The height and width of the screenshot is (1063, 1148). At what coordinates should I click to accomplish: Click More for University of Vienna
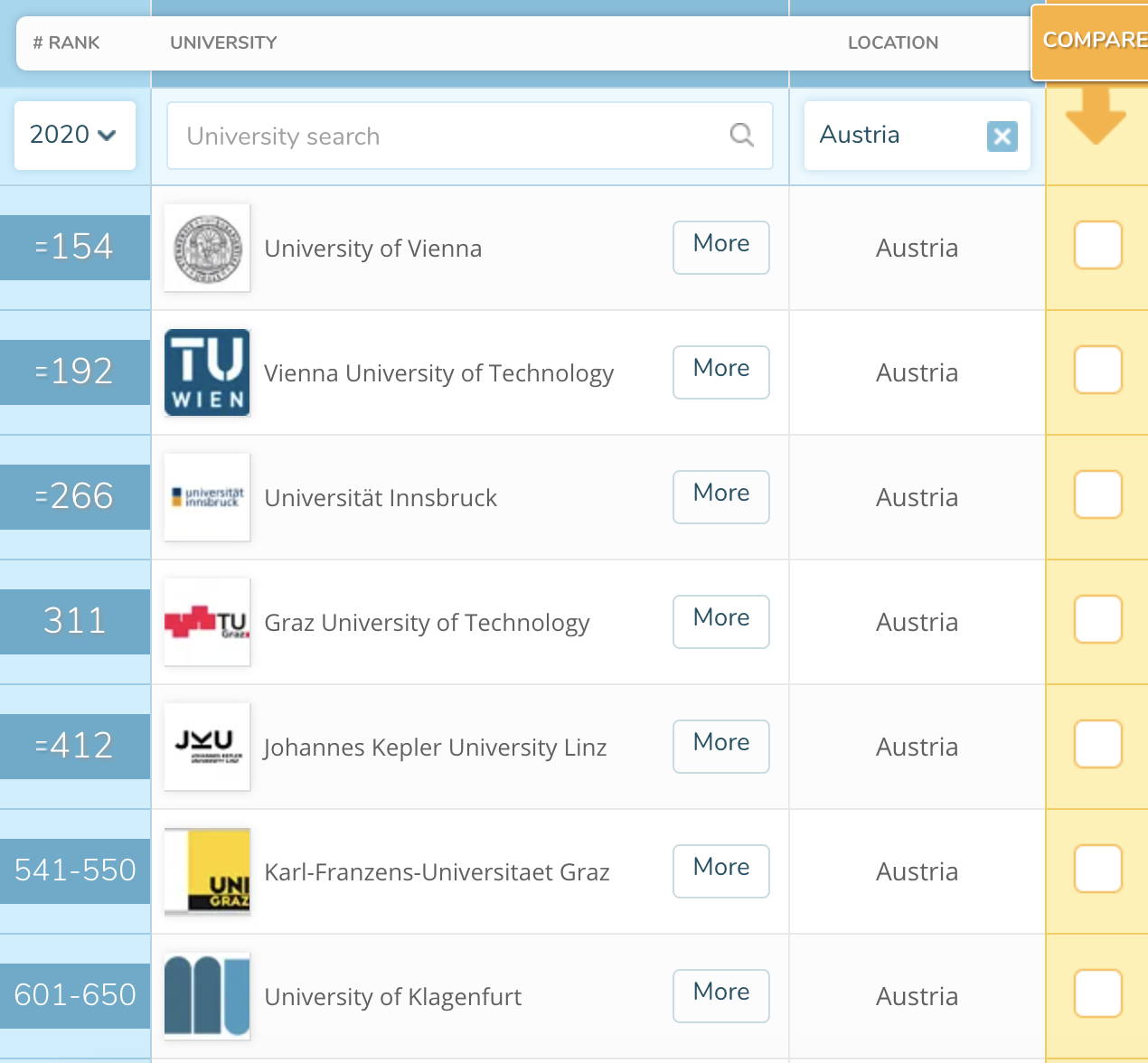tap(721, 247)
